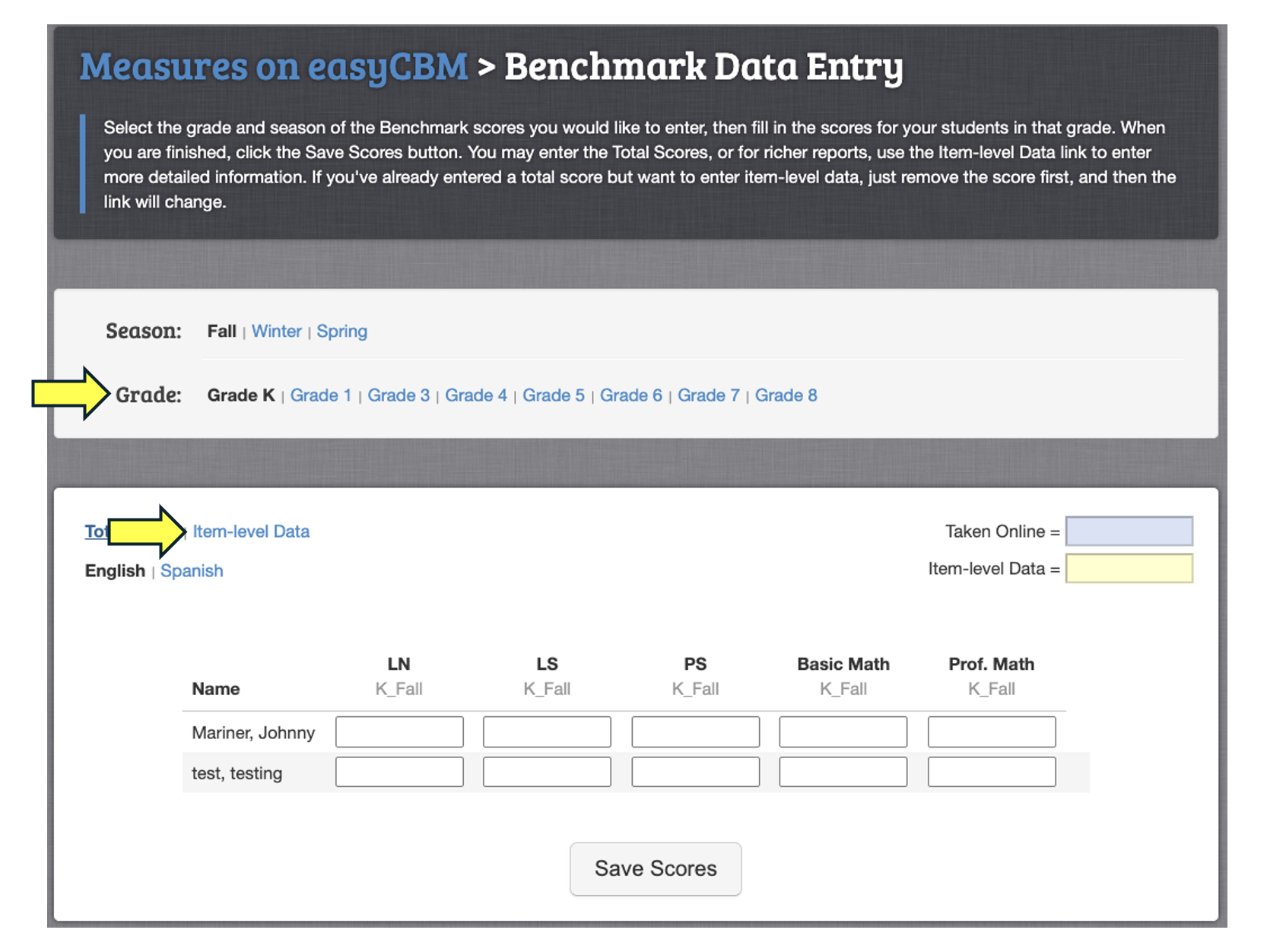Click LN score field for test, testing

[x=399, y=772]
